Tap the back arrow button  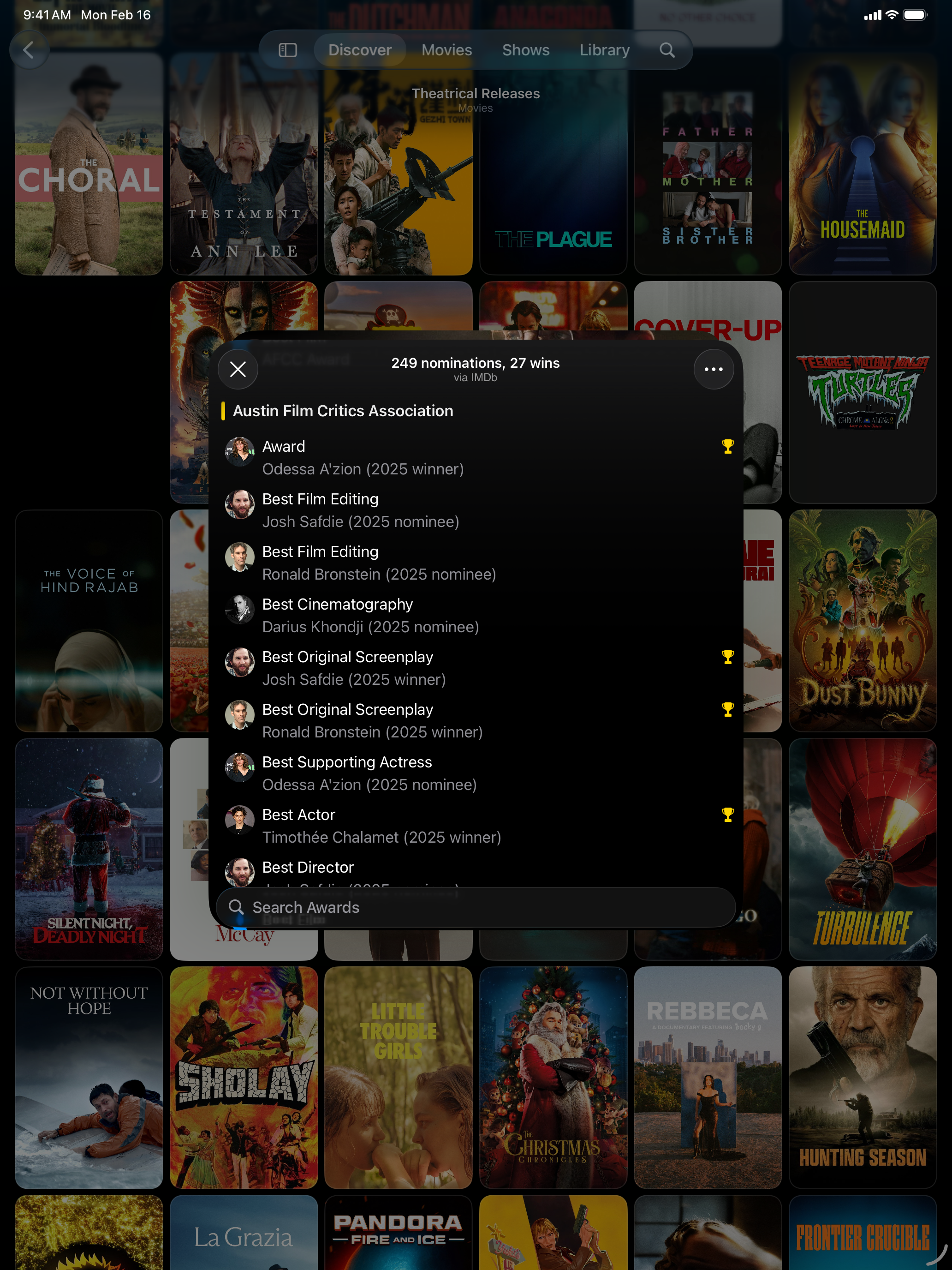pos(29,50)
